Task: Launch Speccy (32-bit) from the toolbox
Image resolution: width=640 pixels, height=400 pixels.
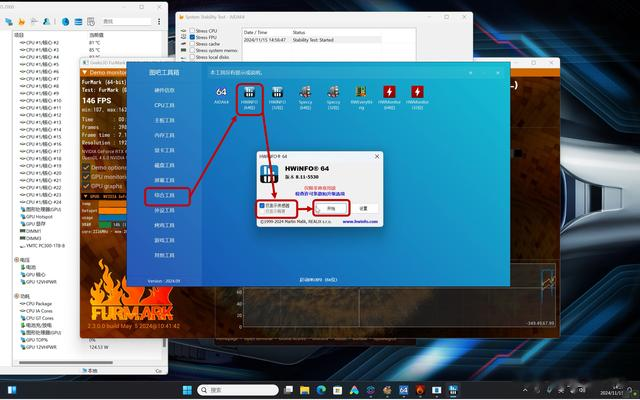Action: tap(333, 98)
